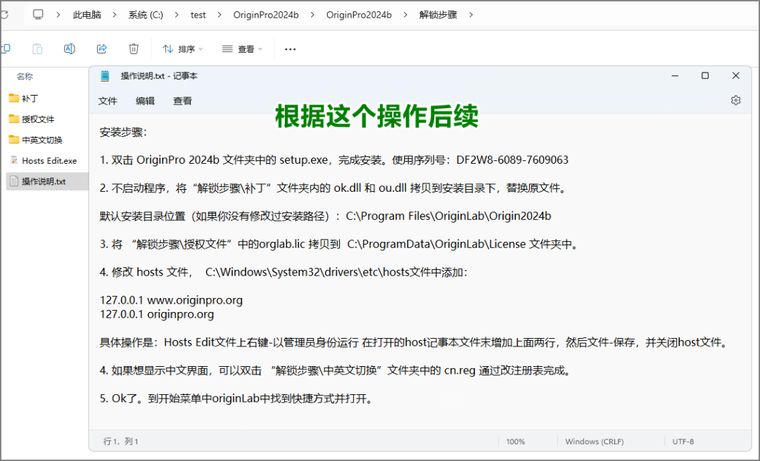Click the refresh icon in Explorer address bar
760x461 pixels.
tap(4, 15)
